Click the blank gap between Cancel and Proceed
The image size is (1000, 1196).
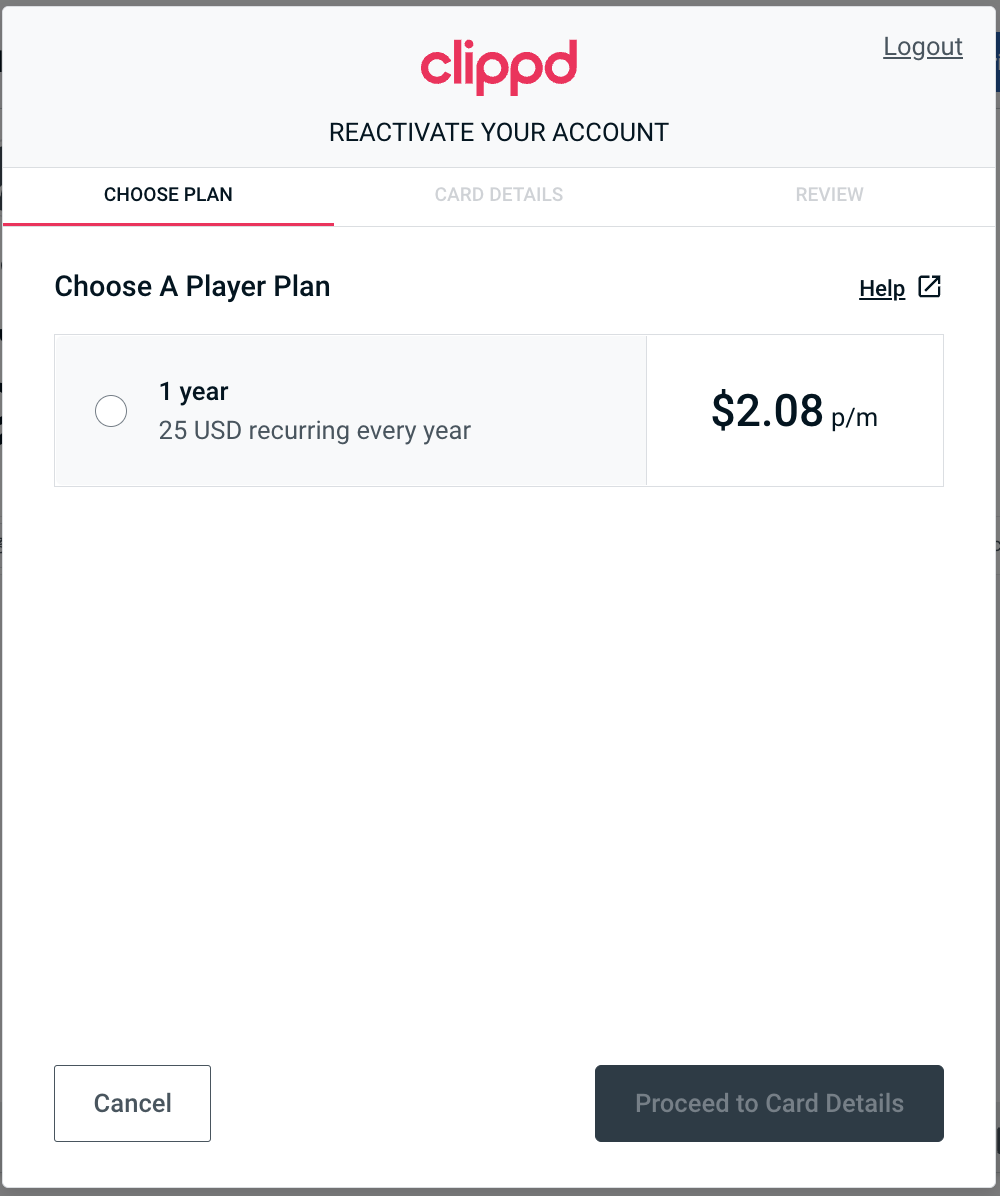(400, 1103)
